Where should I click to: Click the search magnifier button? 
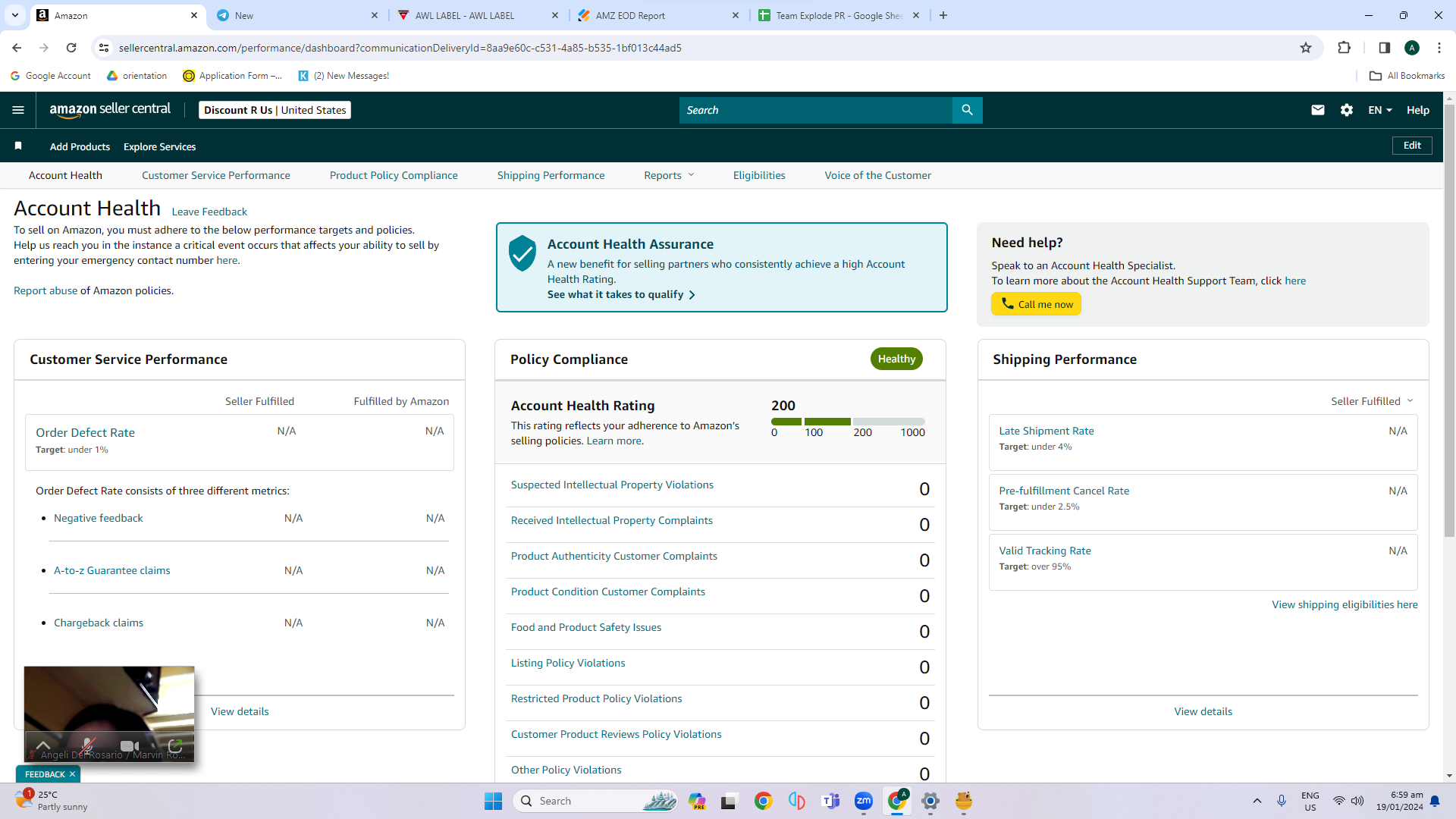967,110
